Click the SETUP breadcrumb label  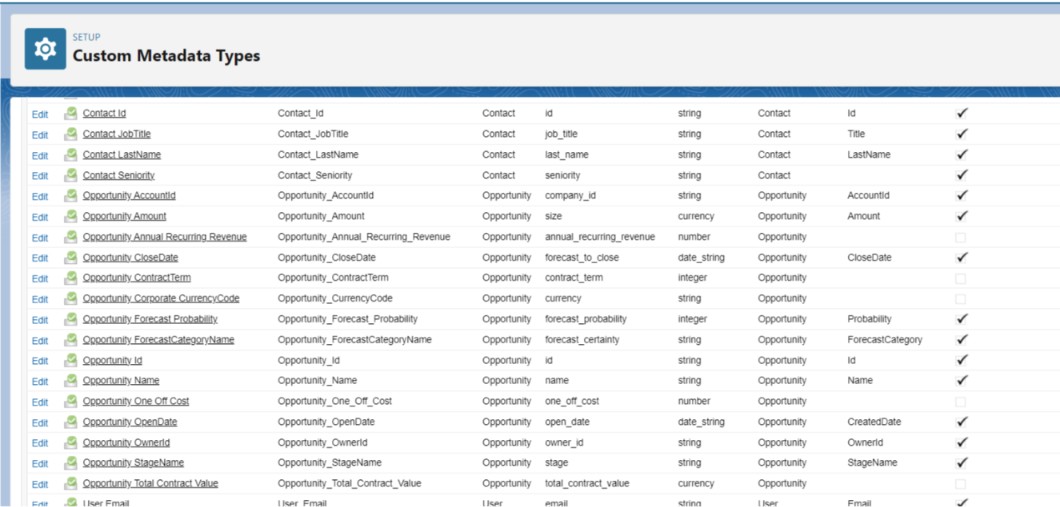pyautogui.click(x=87, y=37)
